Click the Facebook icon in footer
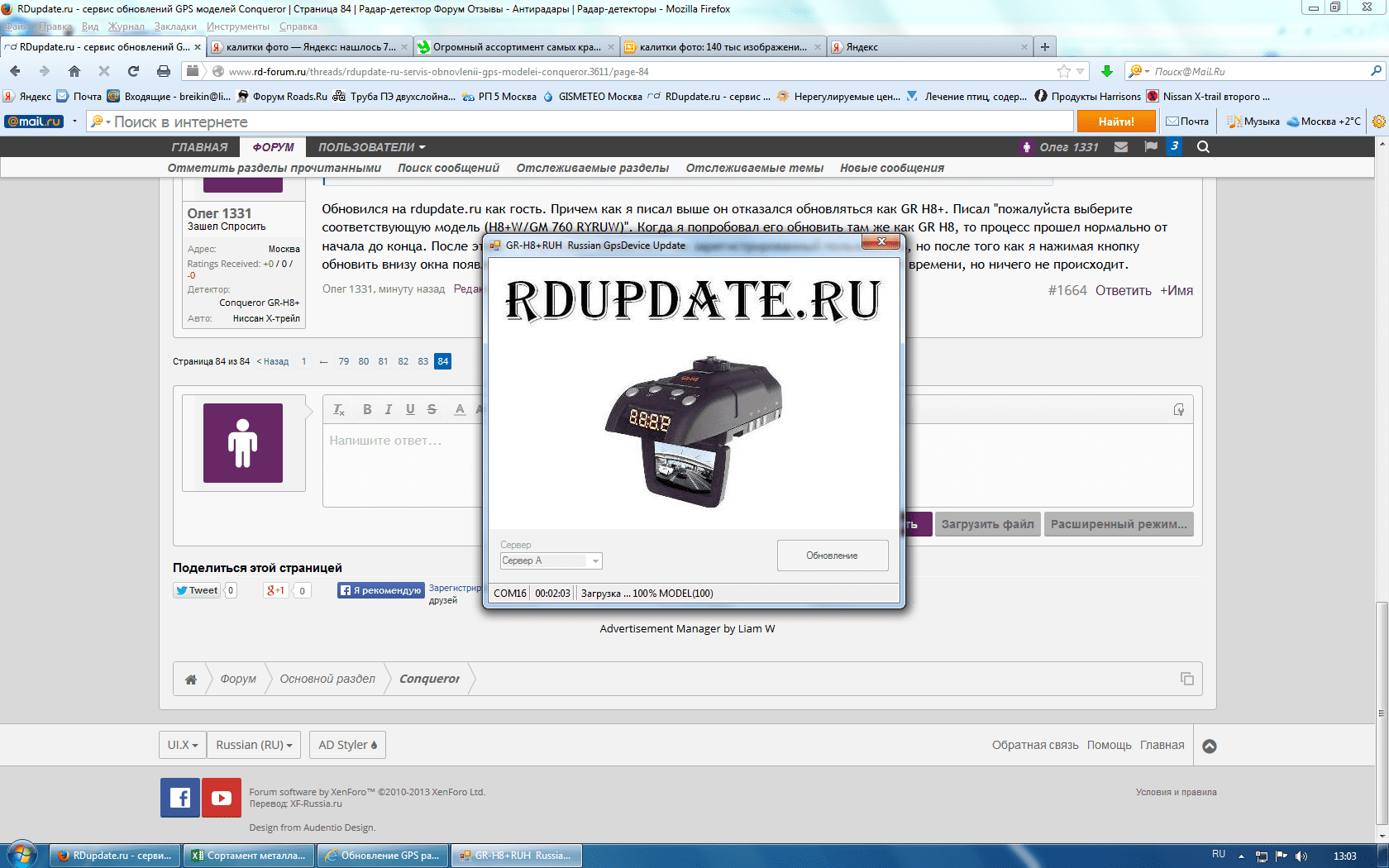 [180, 798]
